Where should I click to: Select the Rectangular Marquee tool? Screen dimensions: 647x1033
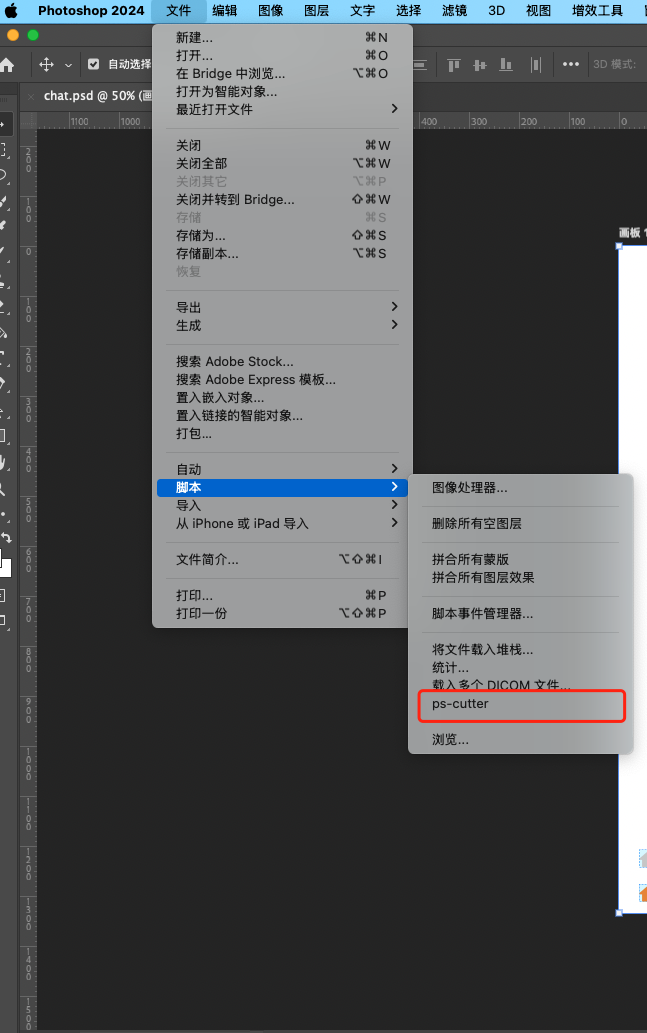tap(4, 150)
